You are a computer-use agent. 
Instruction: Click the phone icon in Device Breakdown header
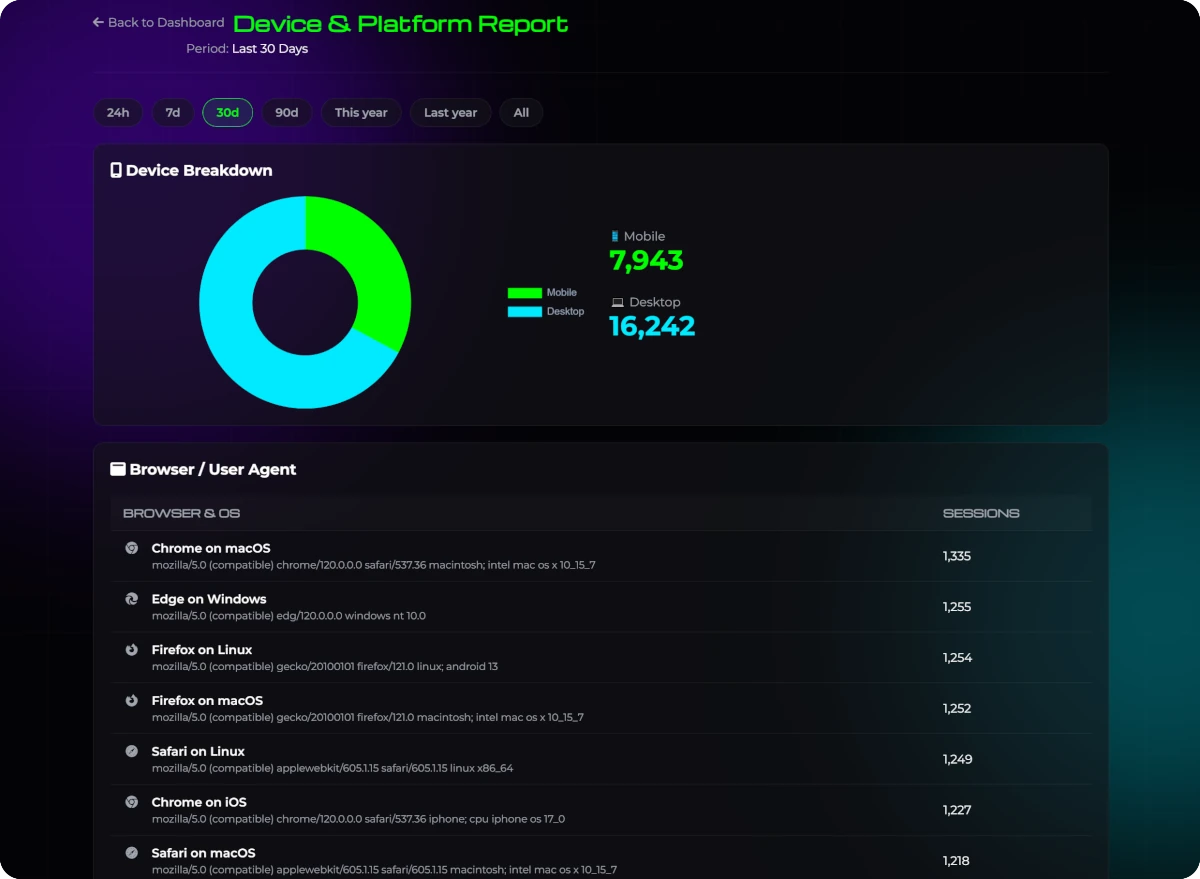pyautogui.click(x=116, y=169)
